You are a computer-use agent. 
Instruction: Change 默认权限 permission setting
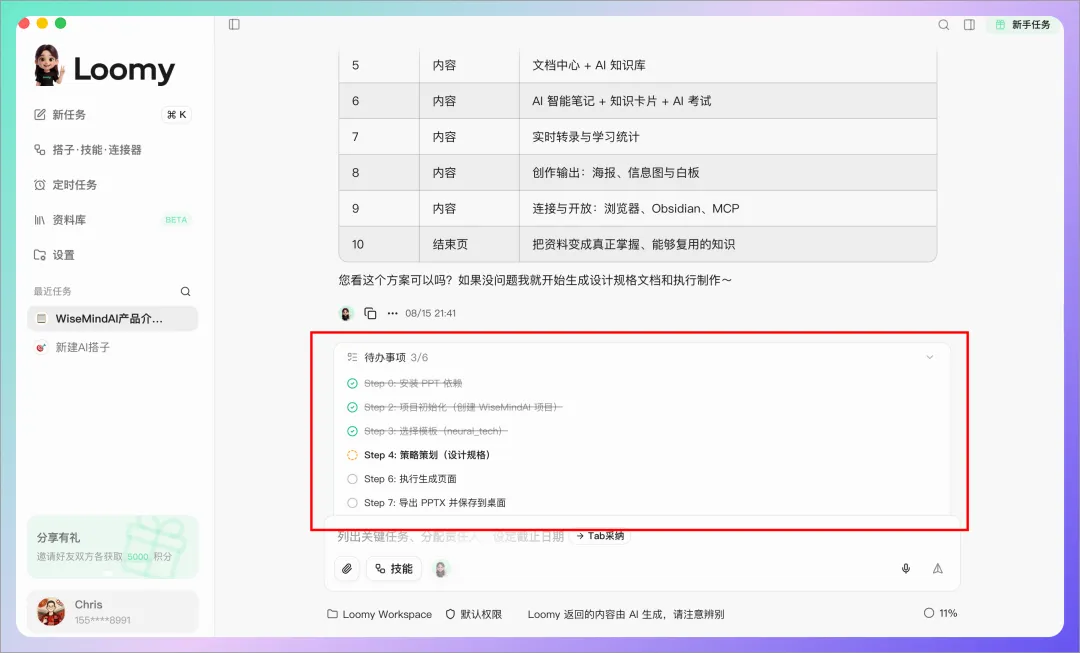click(474, 614)
